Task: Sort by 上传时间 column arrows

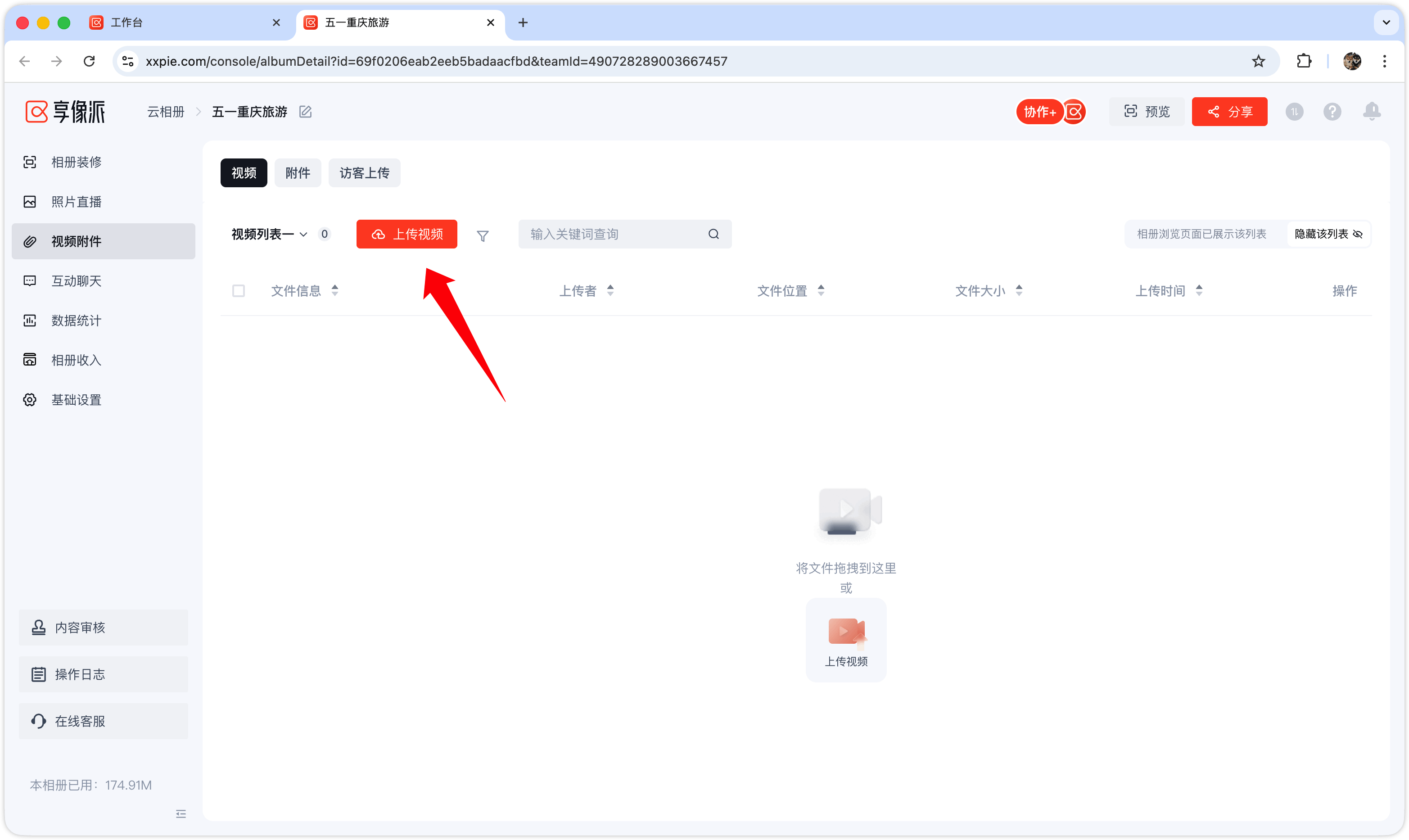Action: (x=1199, y=291)
